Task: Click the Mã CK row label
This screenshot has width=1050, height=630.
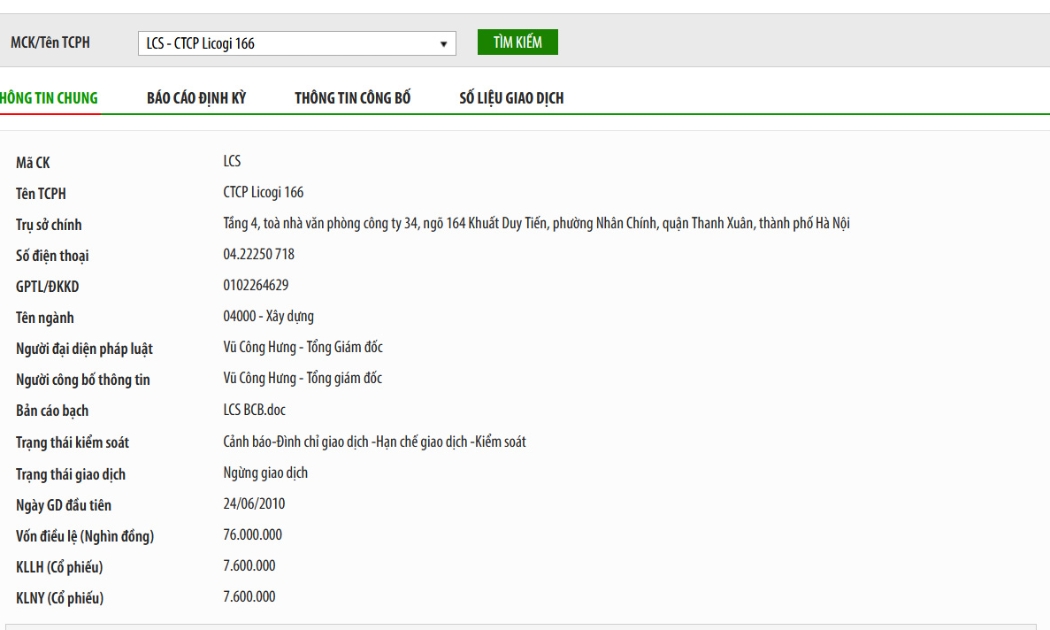Action: point(33,163)
